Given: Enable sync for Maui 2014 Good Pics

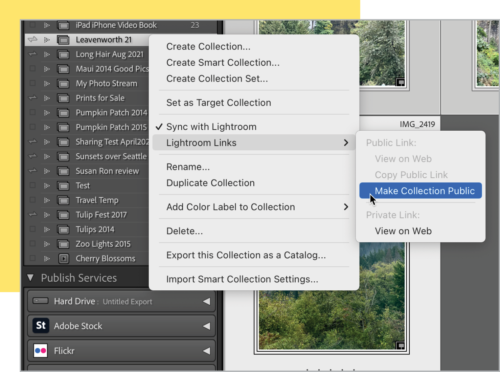Looking at the screenshot, I should pyautogui.click(x=33, y=69).
